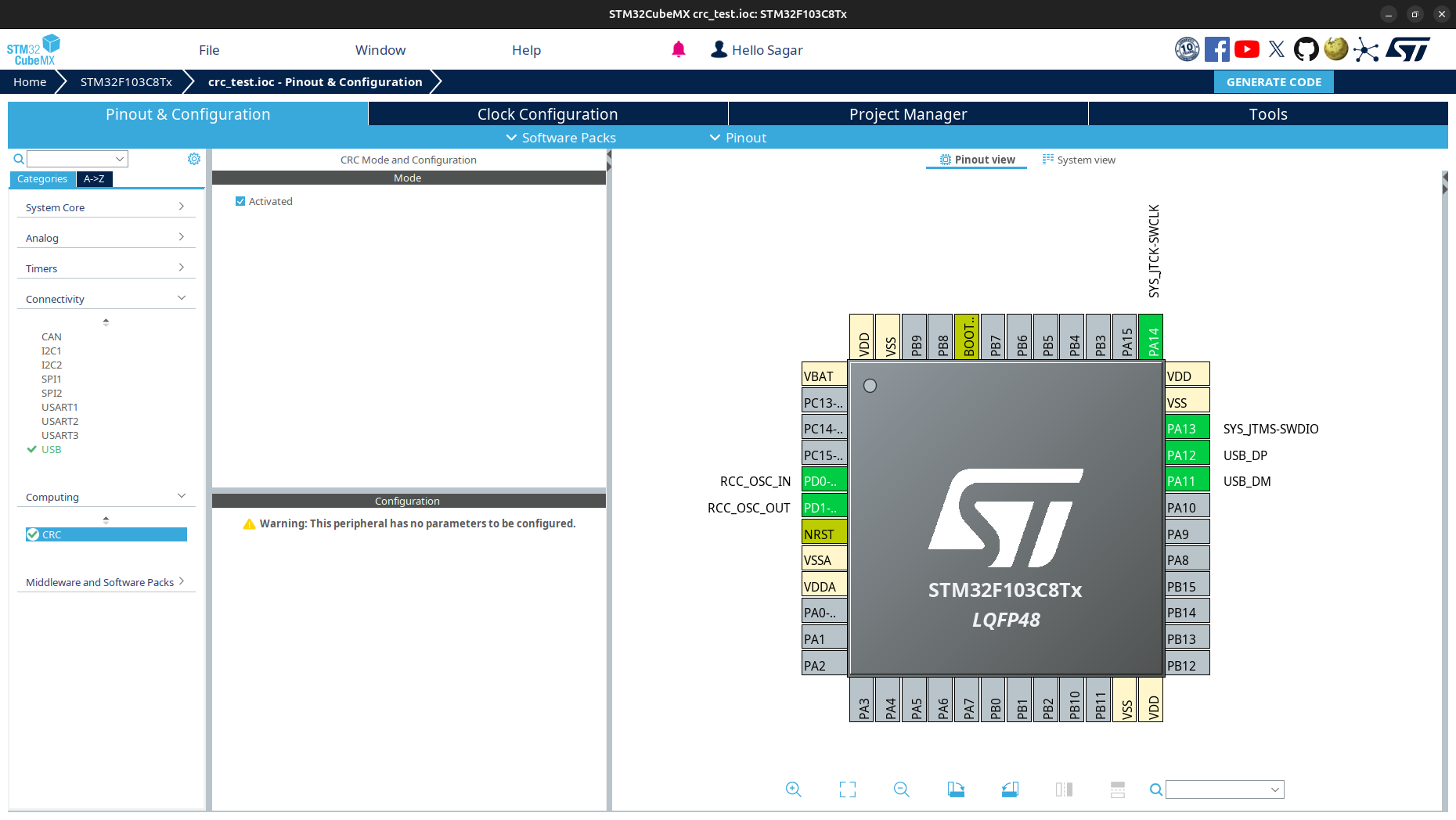
Task: Click the ST wiki globe icon
Action: [1336, 49]
